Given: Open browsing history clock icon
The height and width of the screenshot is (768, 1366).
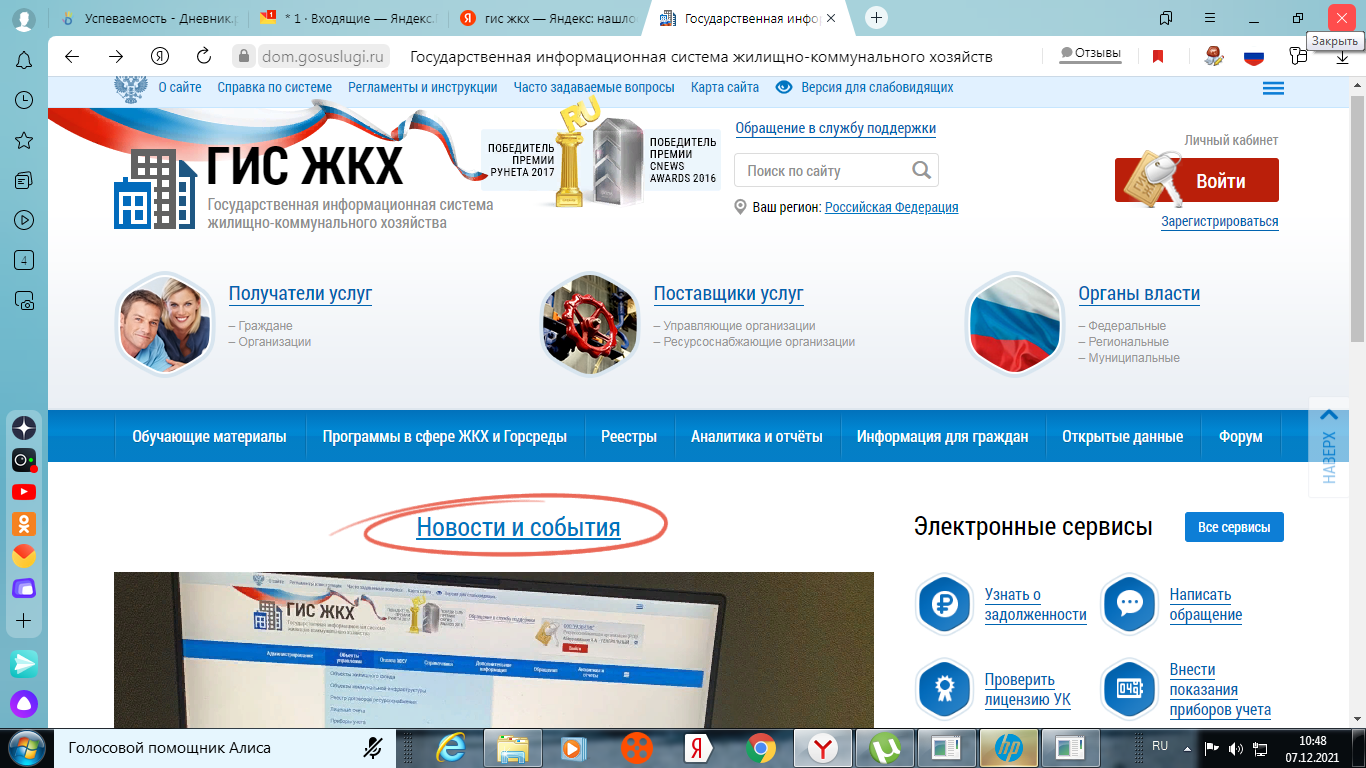Looking at the screenshot, I should pos(24,101).
